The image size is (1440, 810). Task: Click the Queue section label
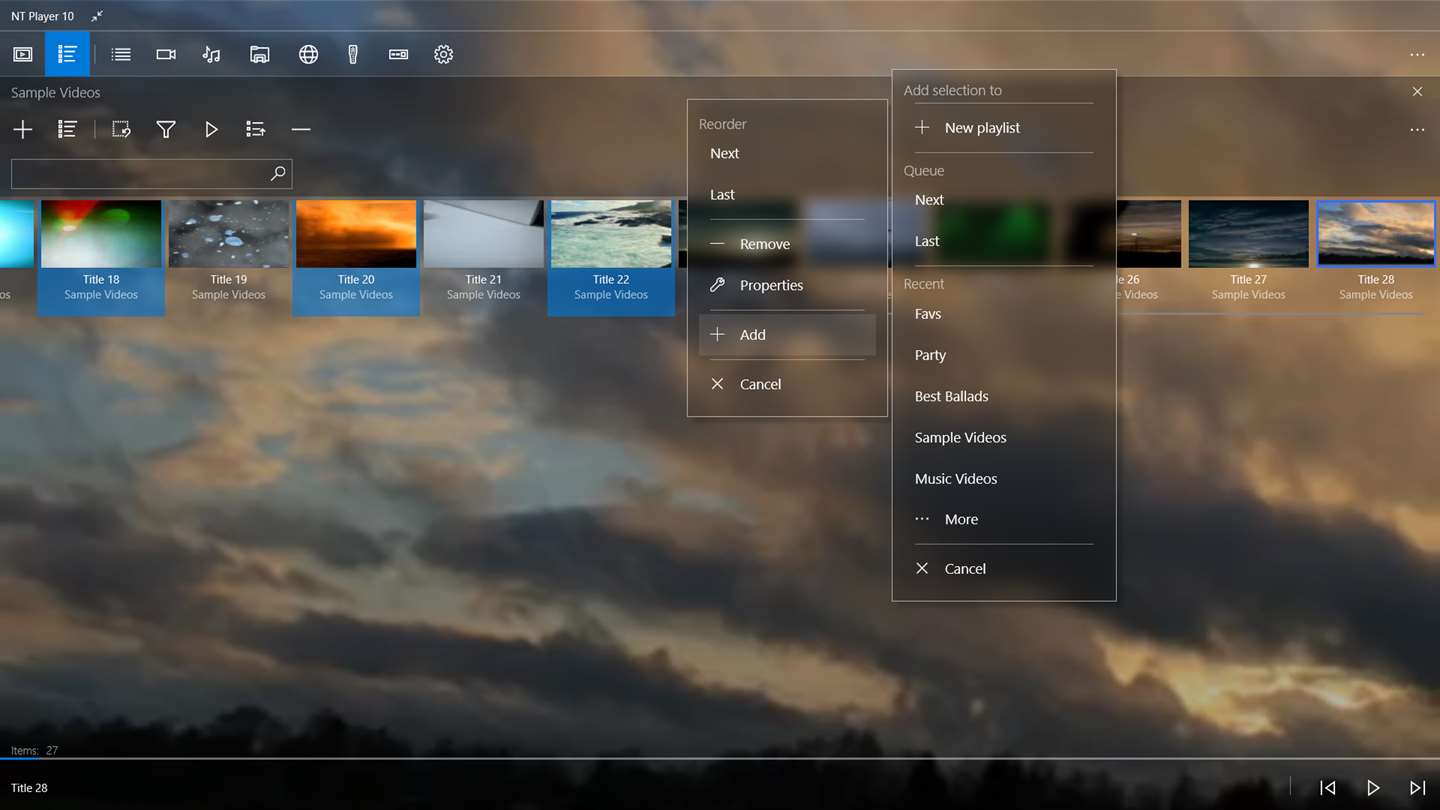(x=924, y=170)
